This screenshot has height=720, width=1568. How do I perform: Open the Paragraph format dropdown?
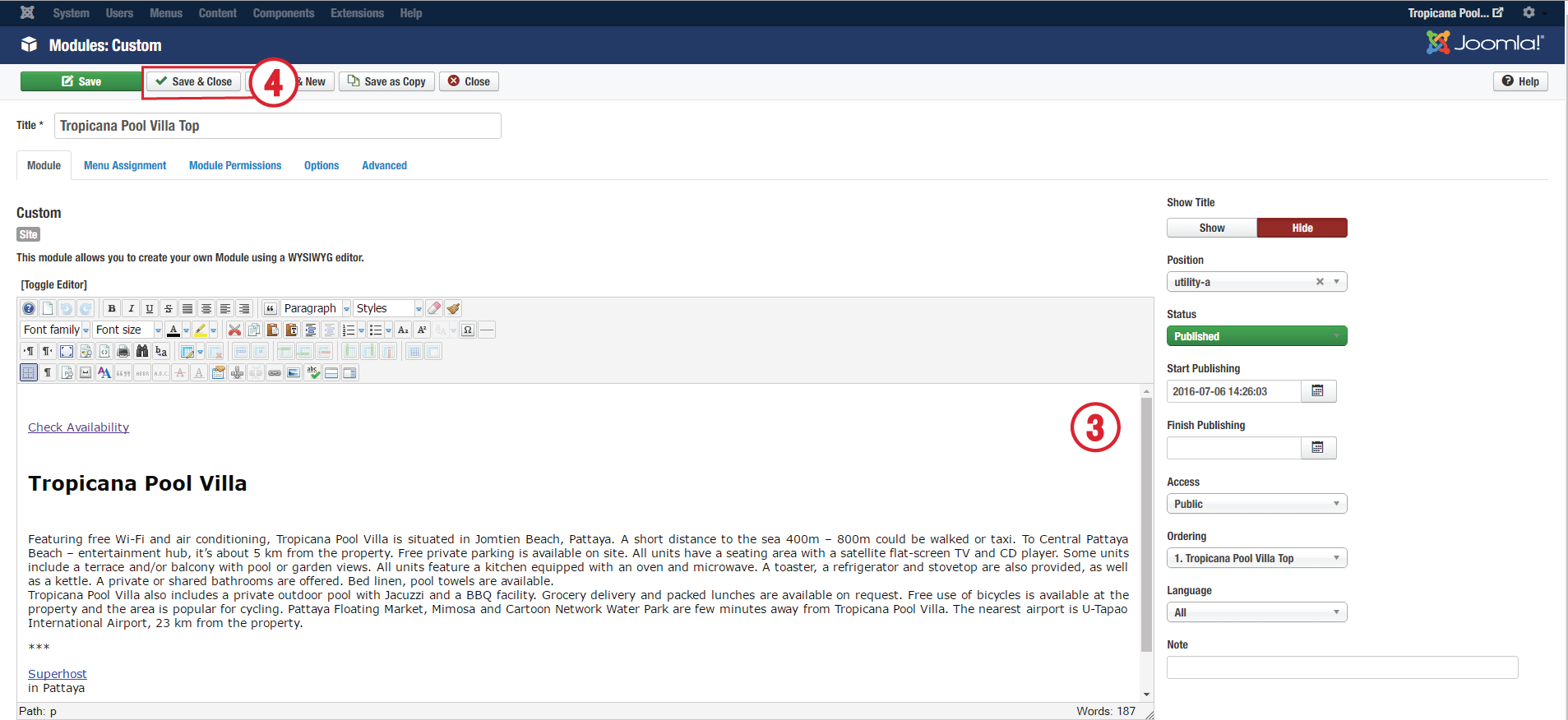[317, 308]
